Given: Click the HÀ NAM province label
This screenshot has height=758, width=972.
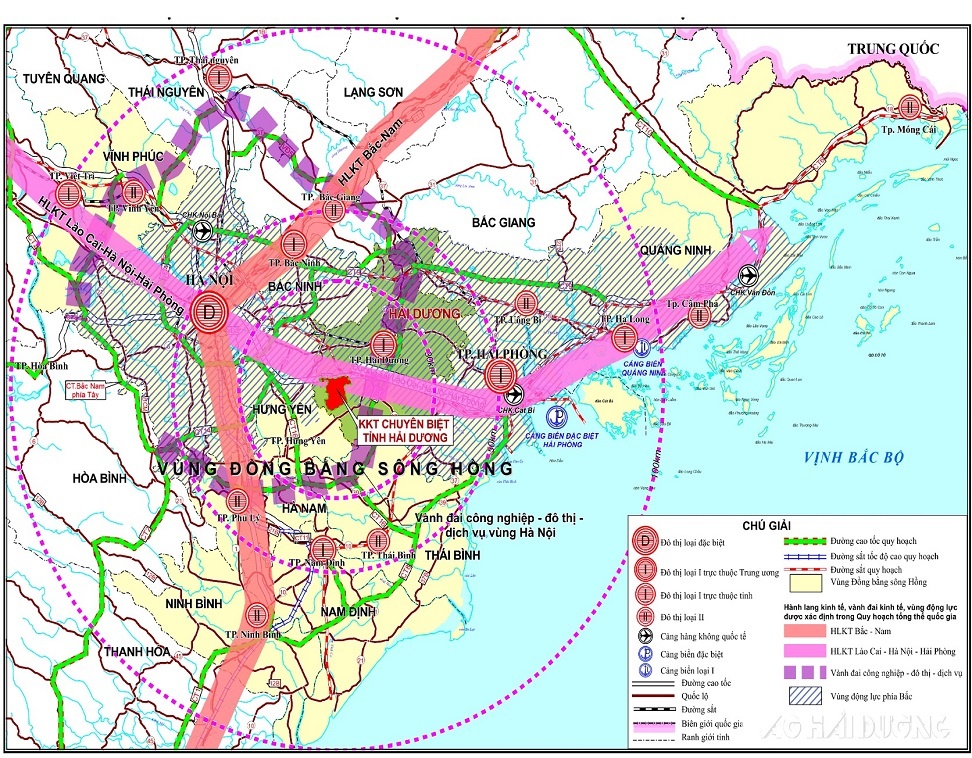Looking at the screenshot, I should (x=304, y=508).
